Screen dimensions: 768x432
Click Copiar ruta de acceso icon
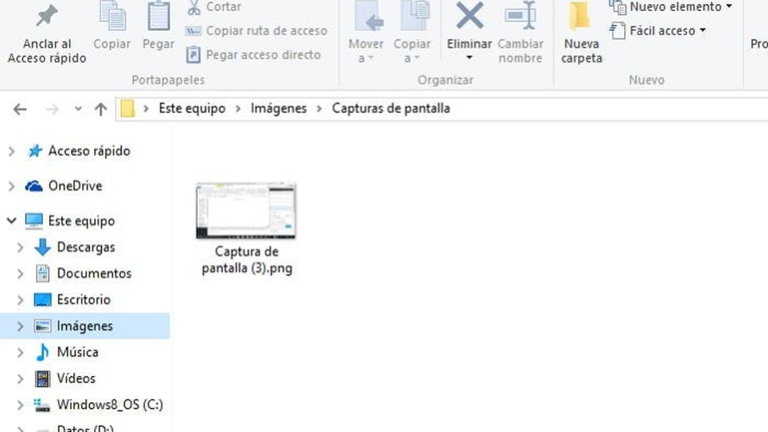coord(193,31)
